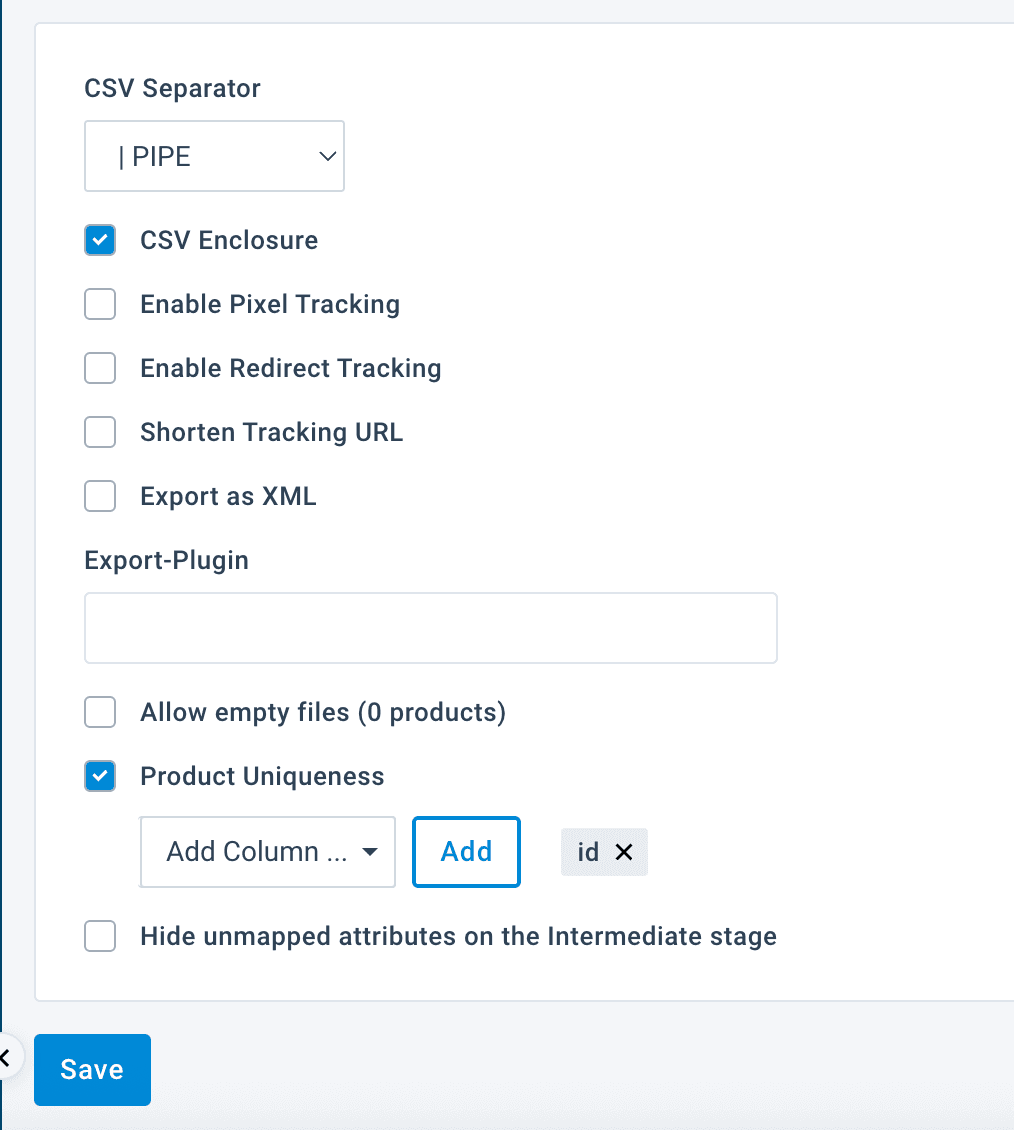Click the CSV Separator label
The width and height of the screenshot is (1014, 1130).
point(172,88)
